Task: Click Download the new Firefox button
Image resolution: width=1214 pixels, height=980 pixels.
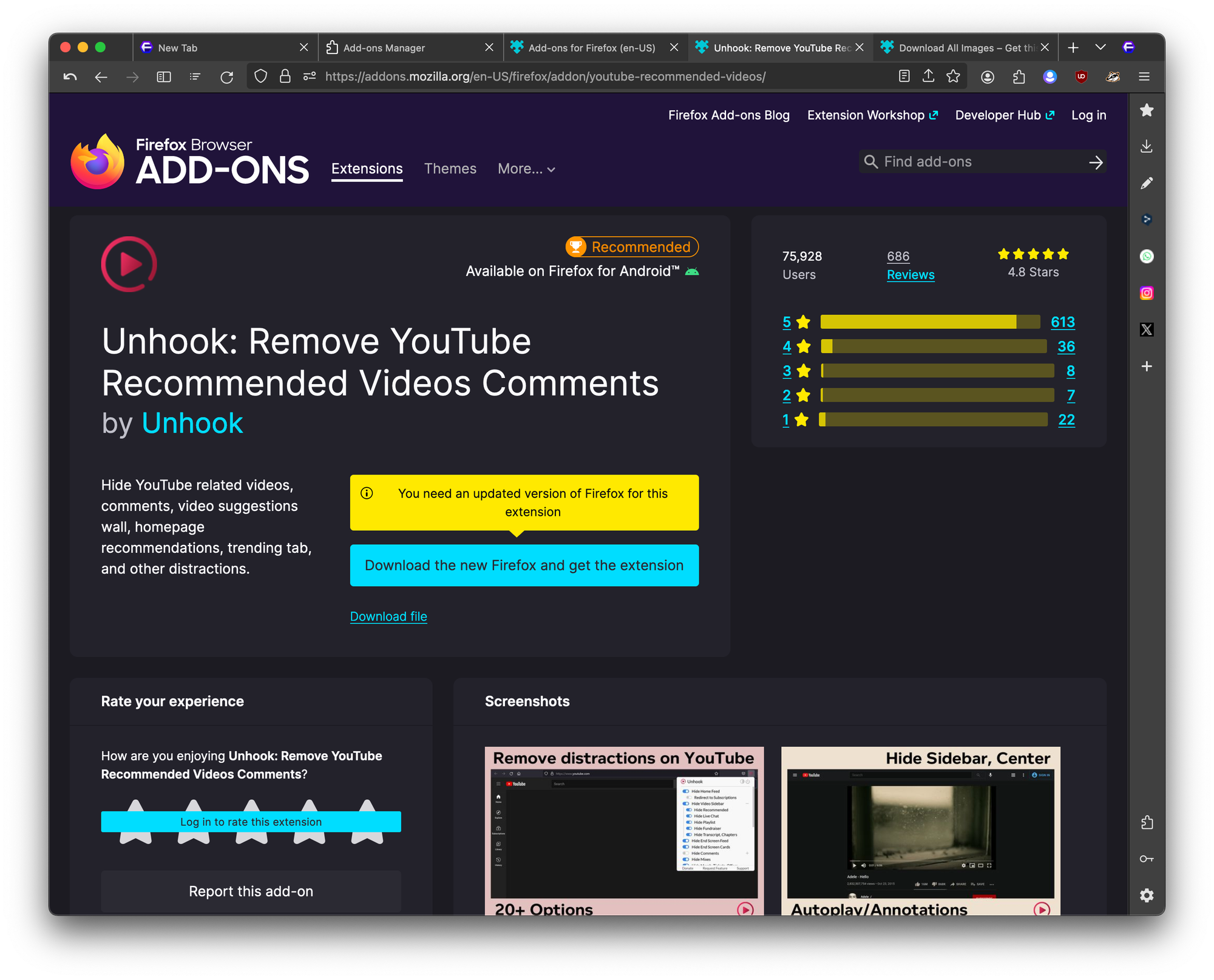Action: coord(524,566)
